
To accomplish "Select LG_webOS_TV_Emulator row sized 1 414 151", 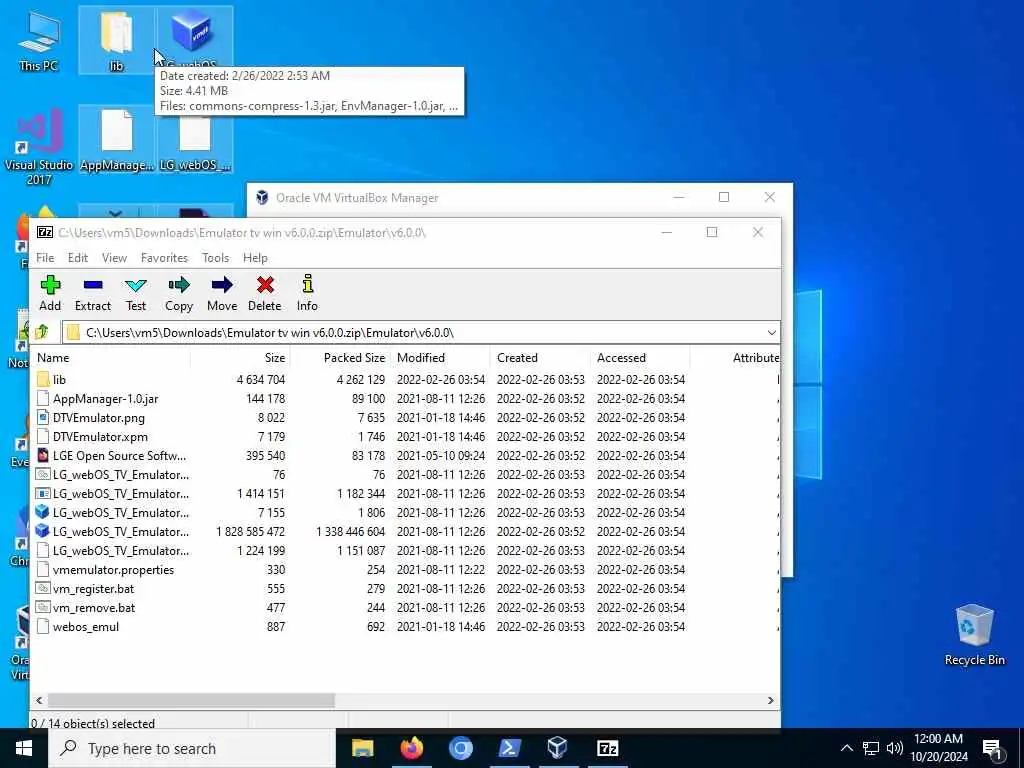I will pos(405,493).
